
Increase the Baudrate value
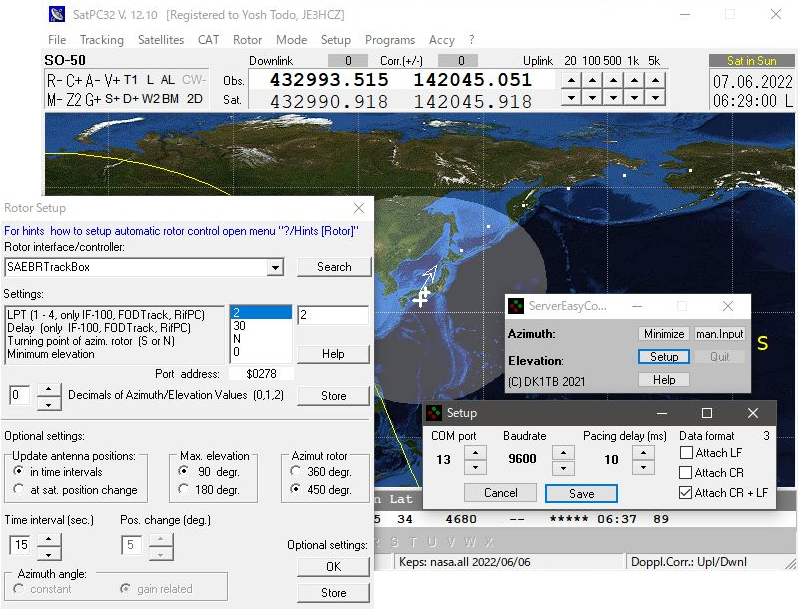click(563, 452)
